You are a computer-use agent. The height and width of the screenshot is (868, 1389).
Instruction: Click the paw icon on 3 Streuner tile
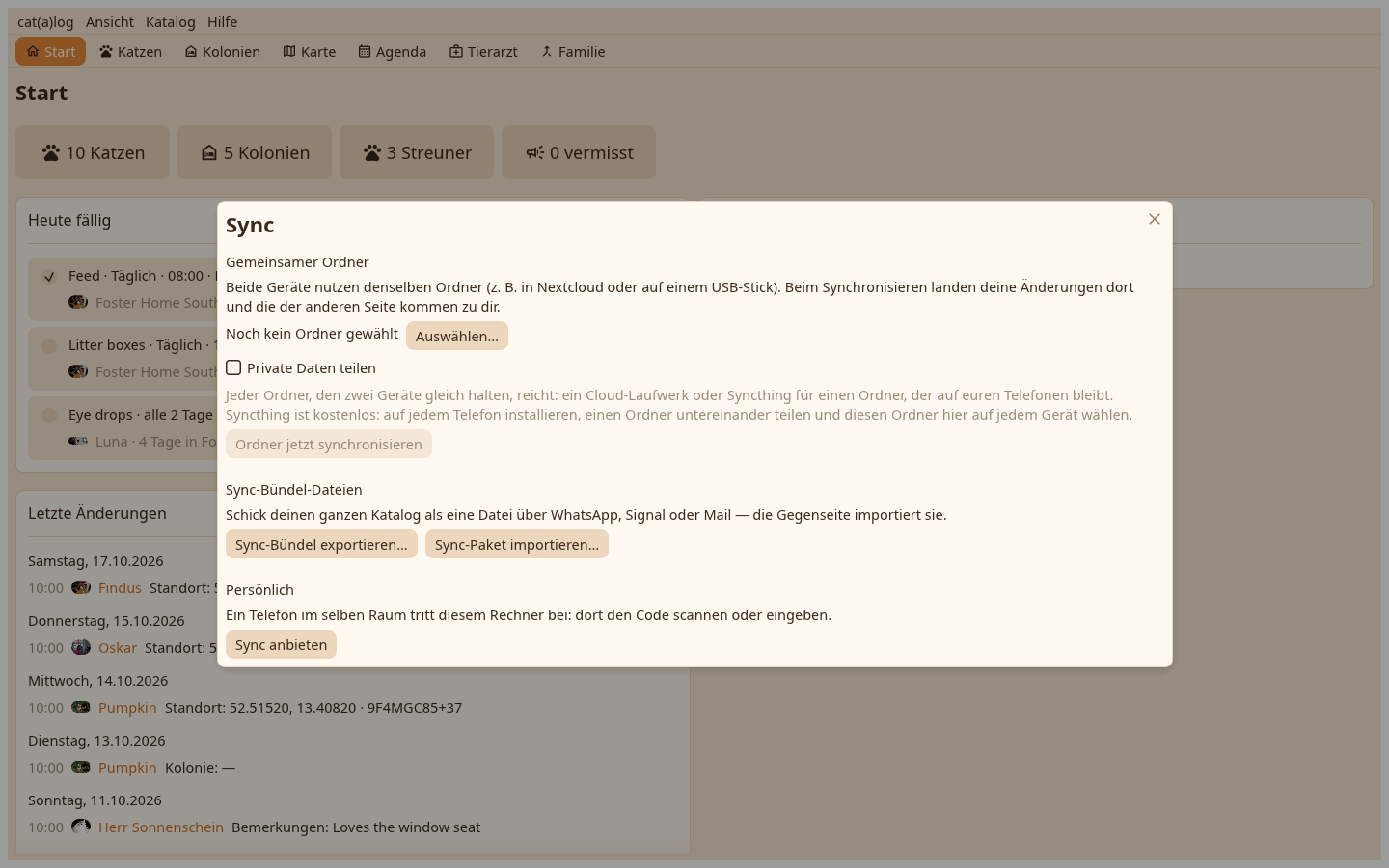click(x=372, y=152)
